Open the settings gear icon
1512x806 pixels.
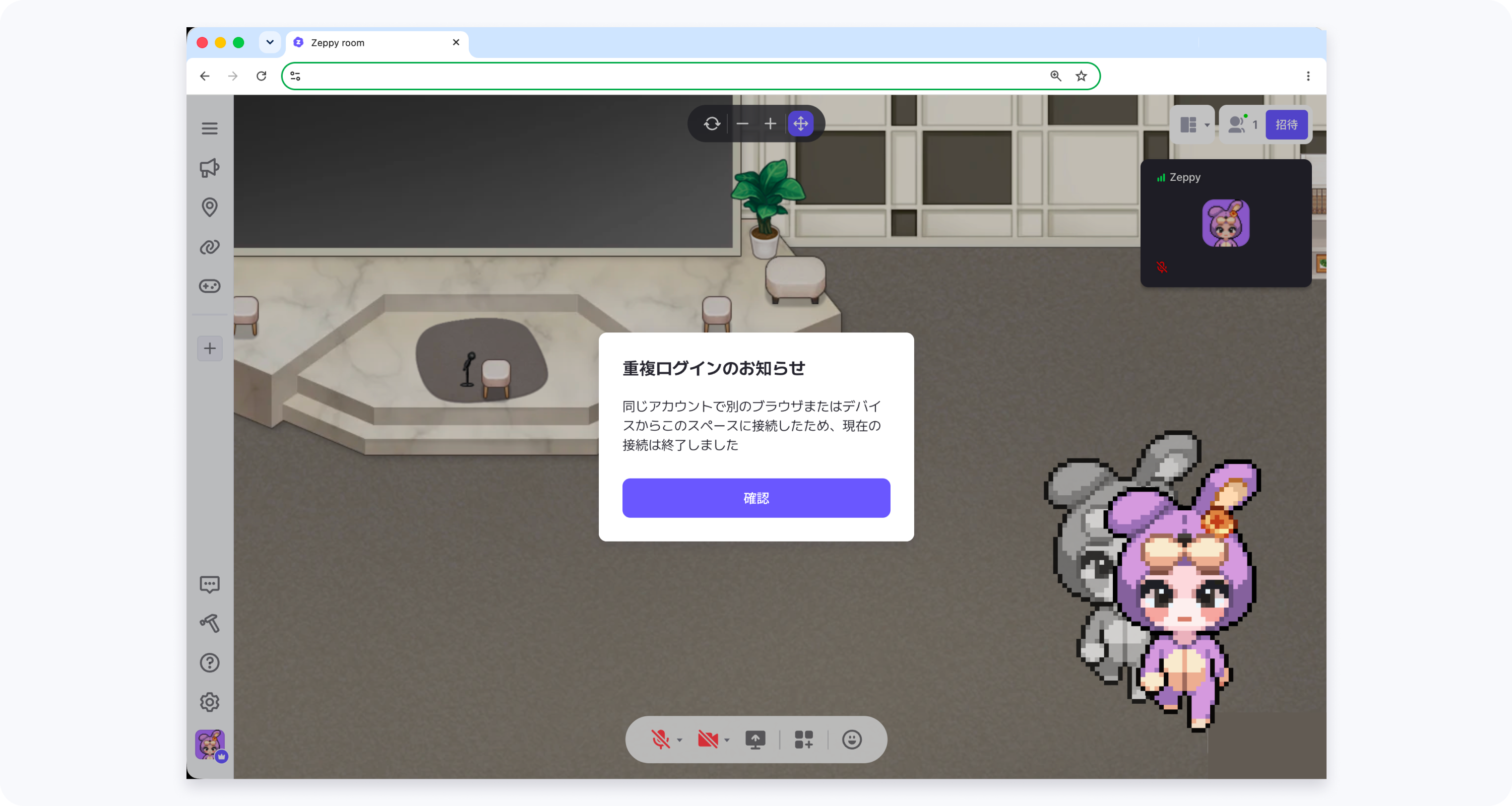210,702
